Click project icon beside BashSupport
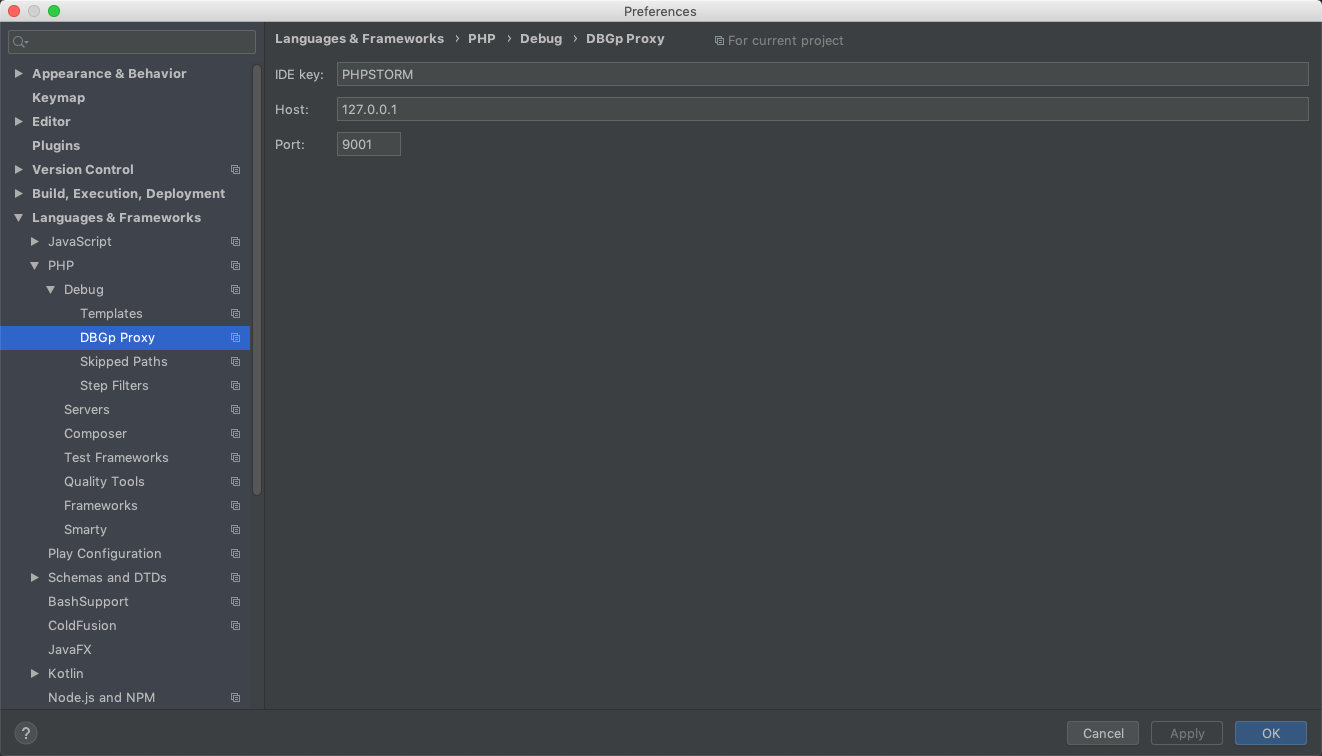The height and width of the screenshot is (756, 1322). click(x=236, y=602)
